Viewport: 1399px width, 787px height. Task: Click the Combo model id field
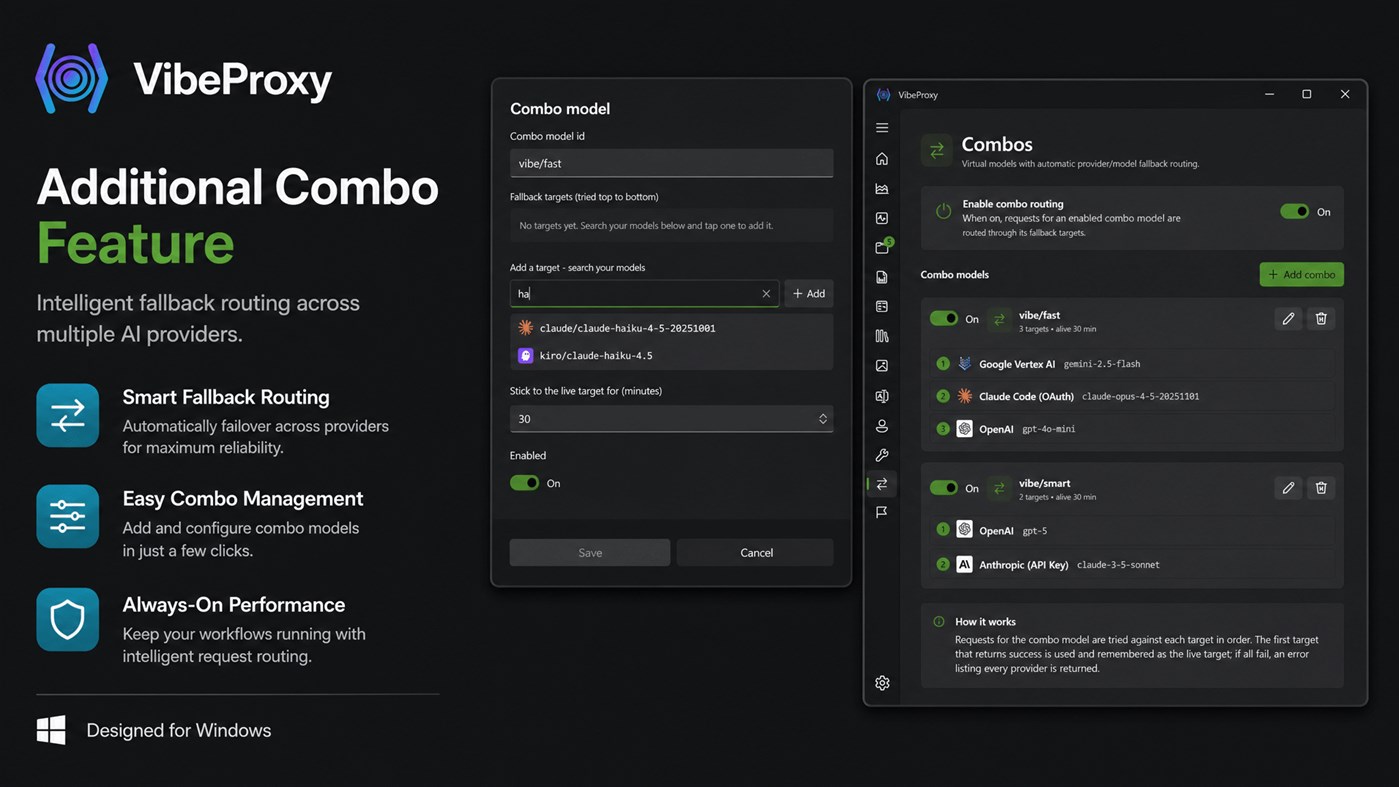(671, 164)
